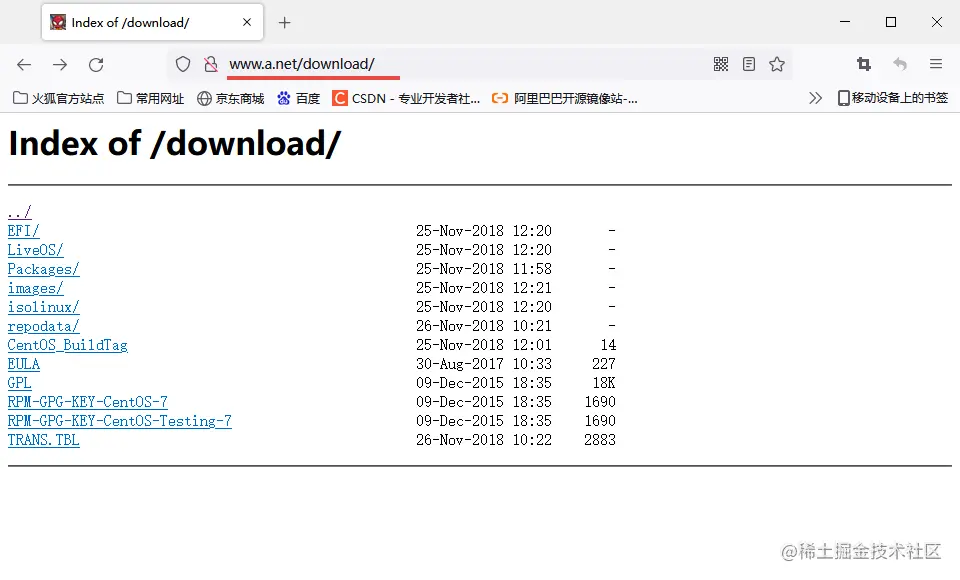This screenshot has height=580, width=960.
Task: Open the QR code scanner icon in toolbar
Action: (x=721, y=63)
